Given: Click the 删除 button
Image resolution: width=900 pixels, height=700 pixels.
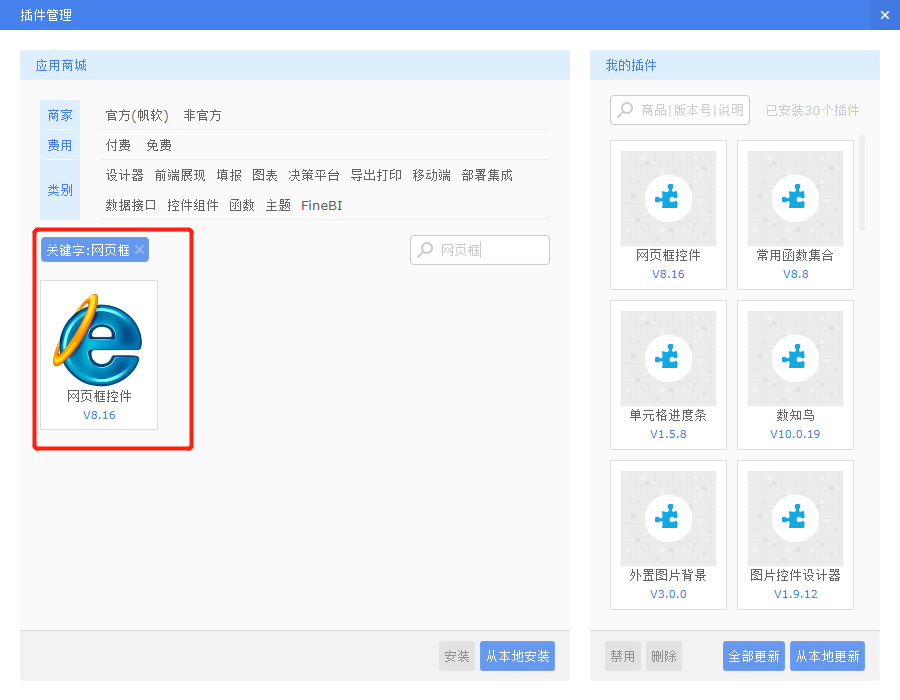Looking at the screenshot, I should [664, 656].
